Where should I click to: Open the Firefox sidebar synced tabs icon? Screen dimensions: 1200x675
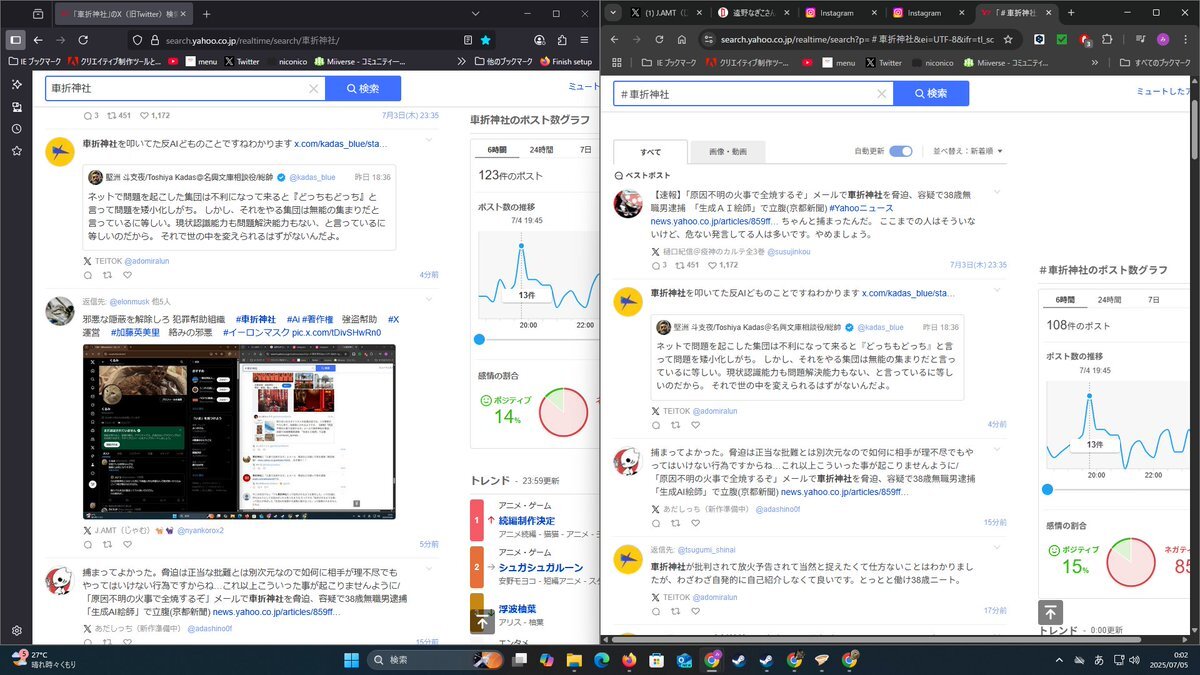16,107
